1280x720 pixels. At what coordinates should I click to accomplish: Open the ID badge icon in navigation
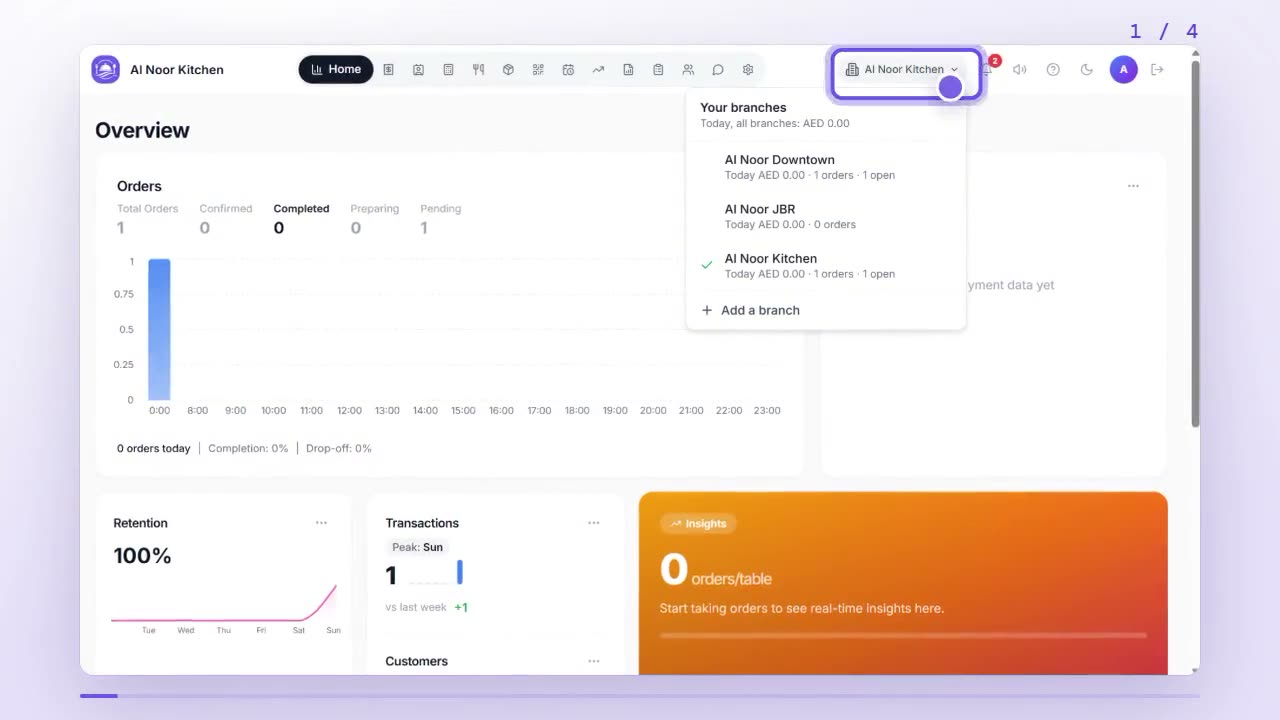click(x=418, y=70)
